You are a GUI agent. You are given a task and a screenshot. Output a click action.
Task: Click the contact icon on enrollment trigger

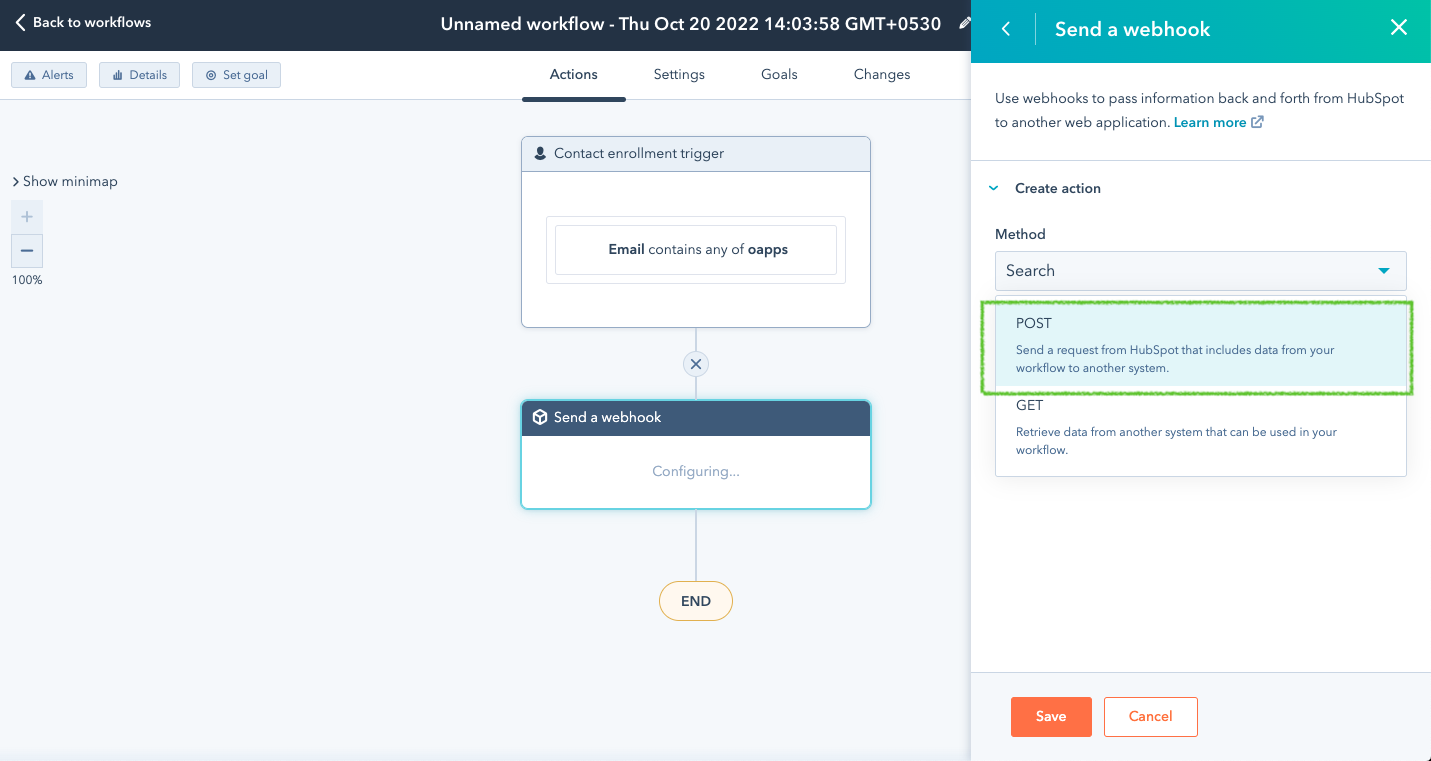pyautogui.click(x=541, y=154)
